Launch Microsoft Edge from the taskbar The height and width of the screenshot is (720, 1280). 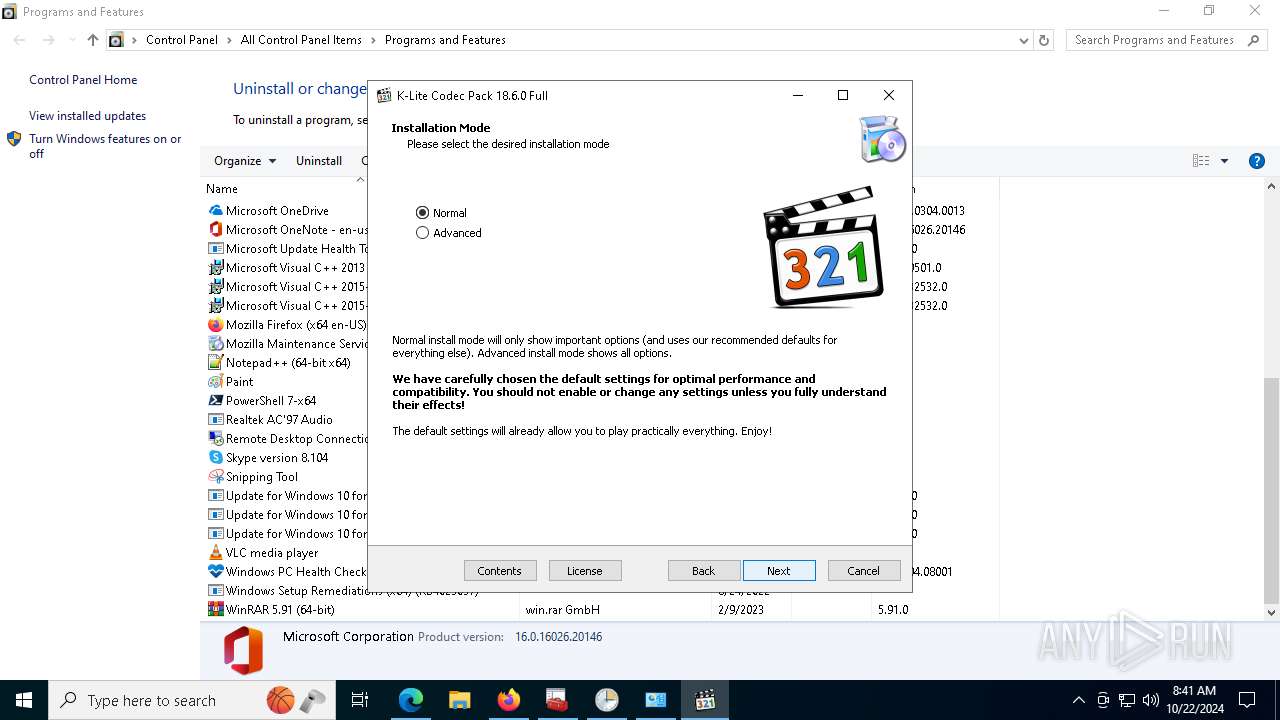(411, 700)
